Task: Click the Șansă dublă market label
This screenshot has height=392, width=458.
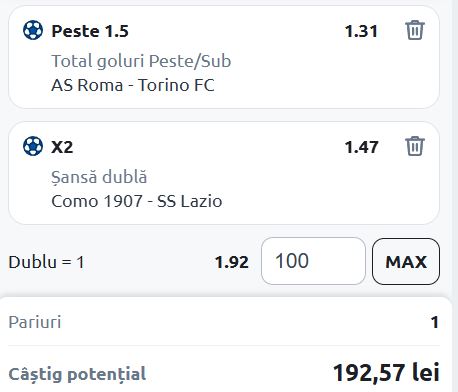Action: (99, 177)
